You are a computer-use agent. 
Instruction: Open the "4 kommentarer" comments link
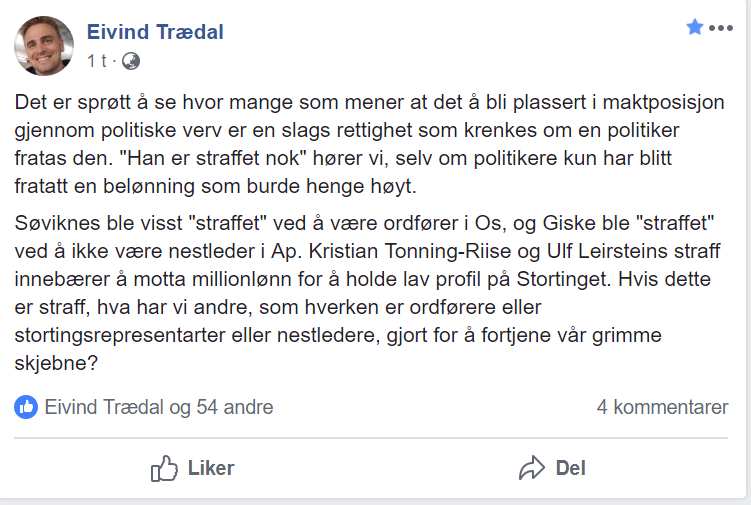click(662, 407)
